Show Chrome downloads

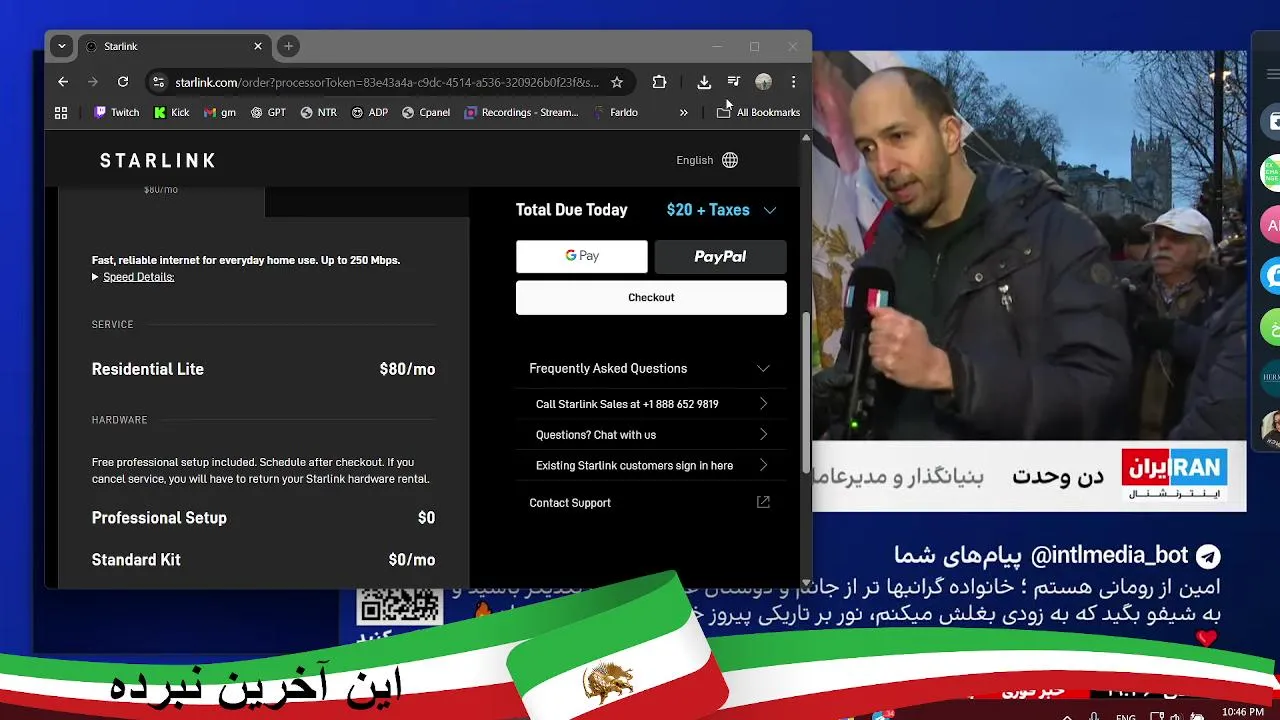click(x=704, y=82)
